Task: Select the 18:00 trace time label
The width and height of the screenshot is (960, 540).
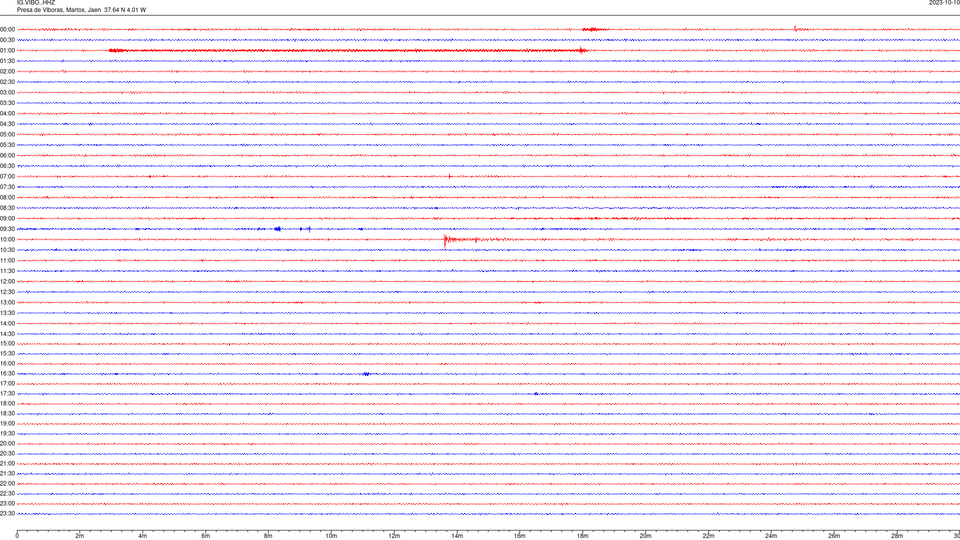Action: pyautogui.click(x=7, y=404)
